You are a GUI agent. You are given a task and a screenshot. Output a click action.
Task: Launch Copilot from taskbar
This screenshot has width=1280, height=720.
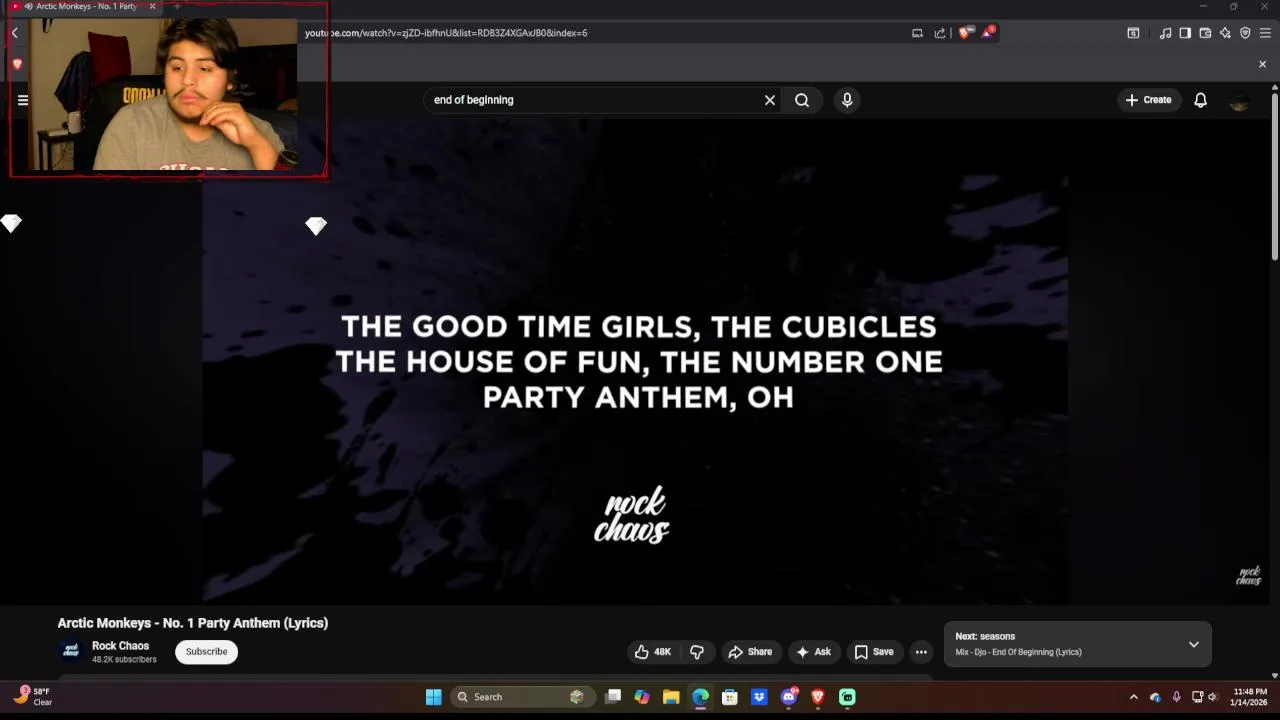642,697
